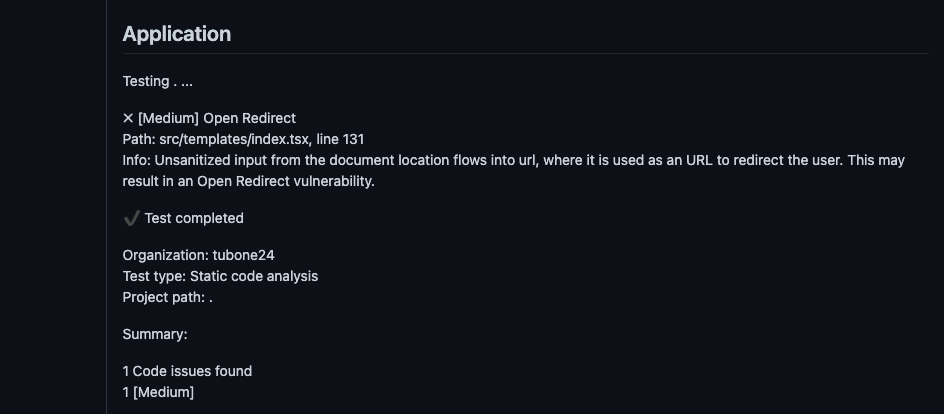Click '1 Code issues found' text

coord(187,371)
